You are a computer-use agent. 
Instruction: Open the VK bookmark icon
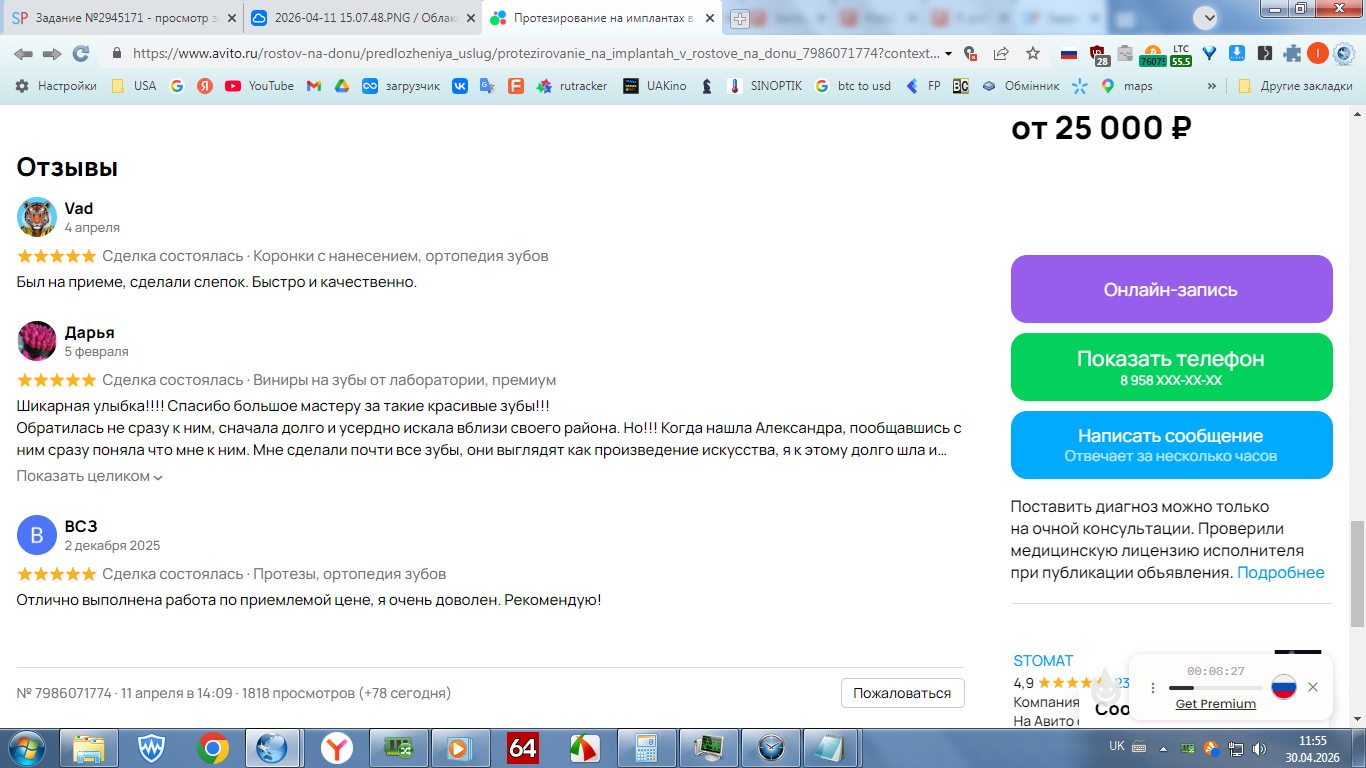460,86
